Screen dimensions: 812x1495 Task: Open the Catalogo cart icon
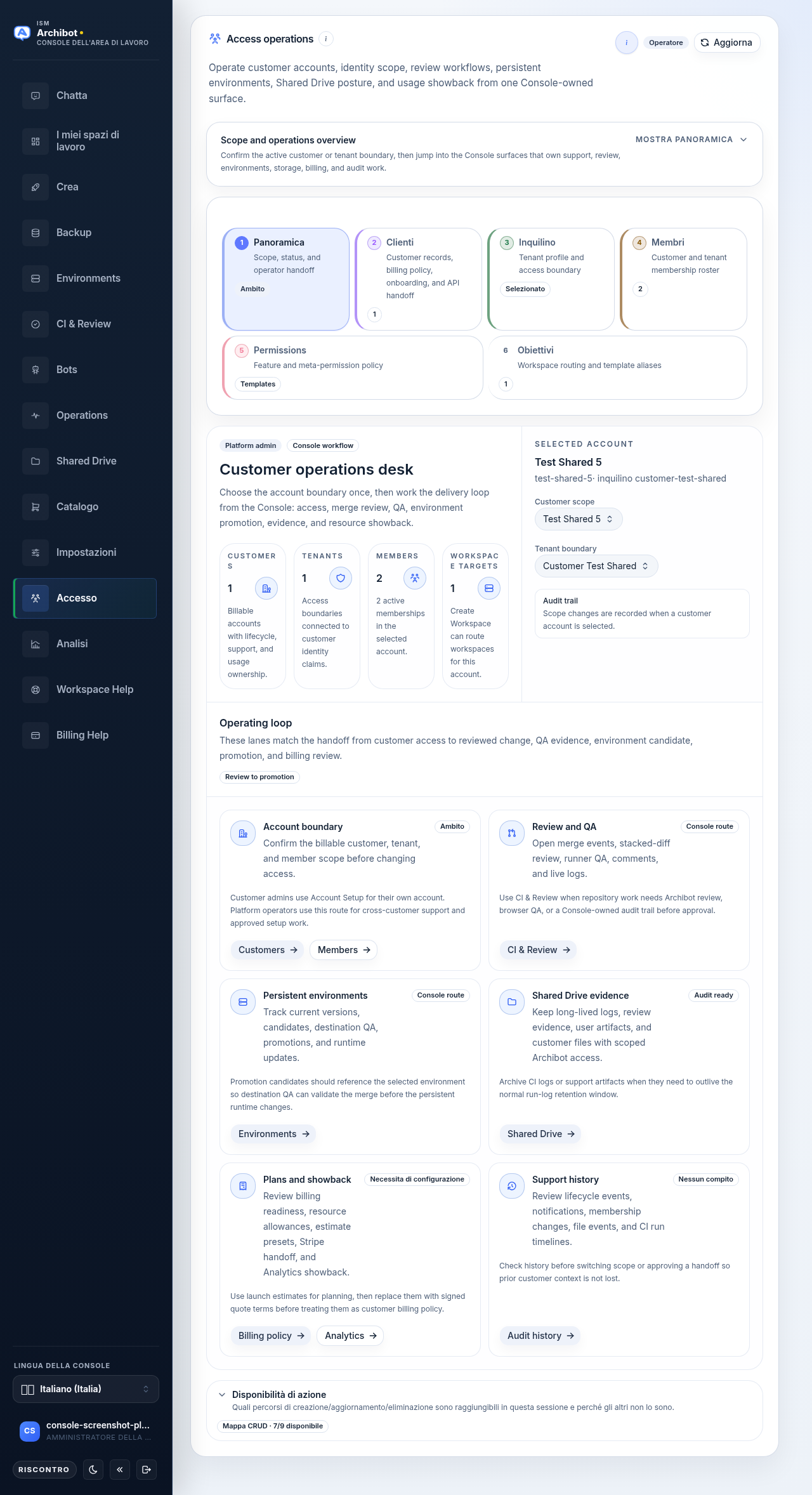coord(36,507)
